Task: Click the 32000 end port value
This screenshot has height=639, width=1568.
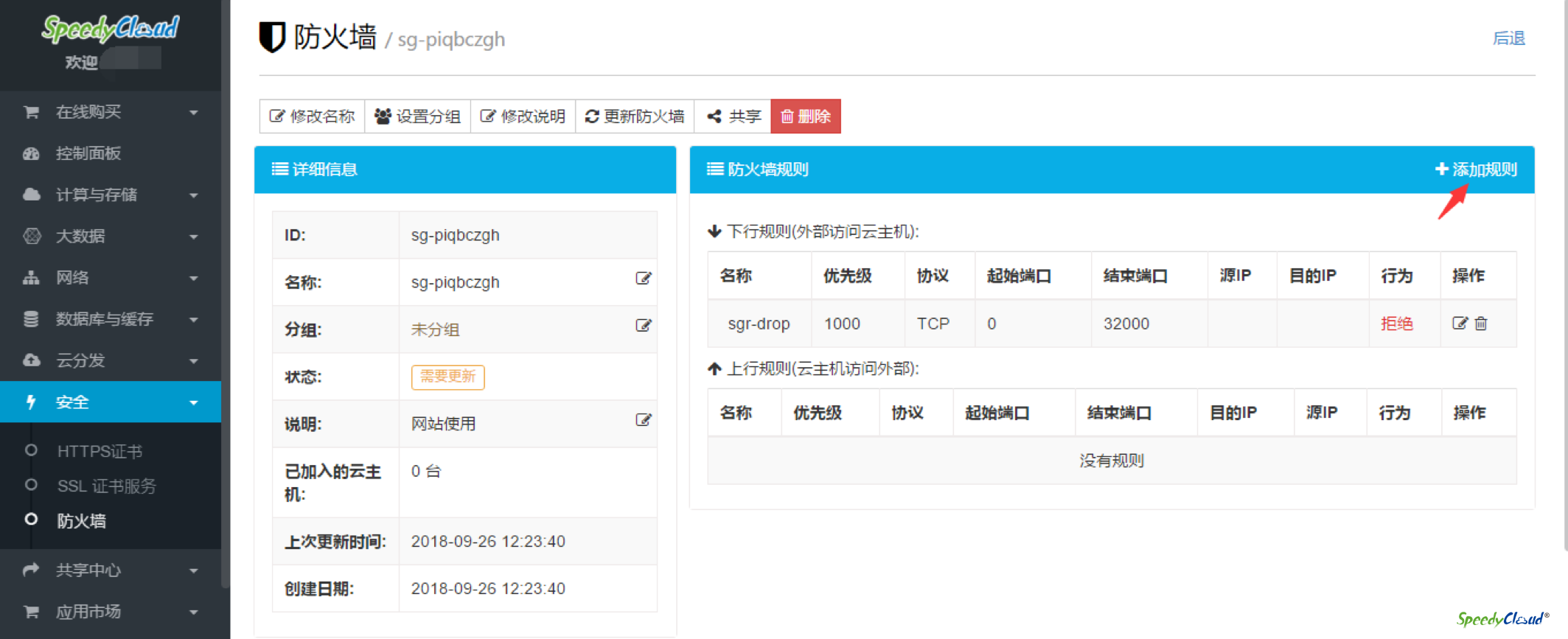Action: pos(1126,324)
